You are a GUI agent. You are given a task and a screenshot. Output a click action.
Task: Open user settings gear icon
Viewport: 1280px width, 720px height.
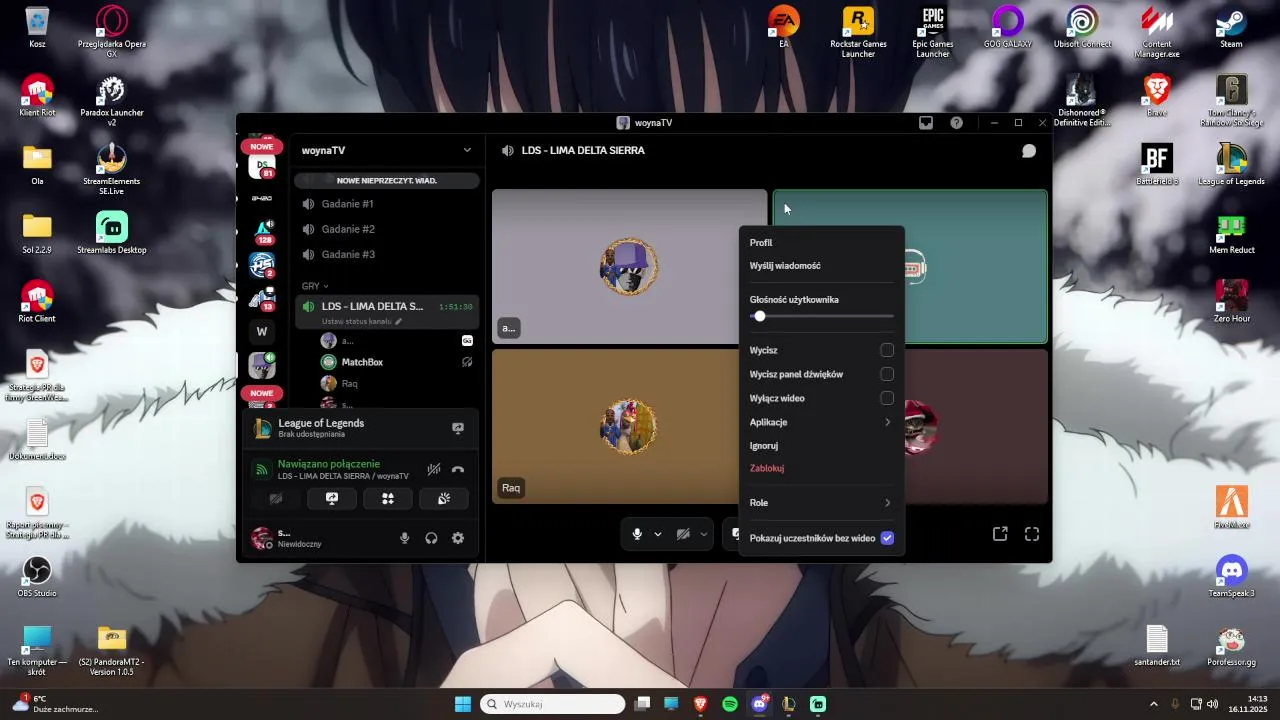click(458, 538)
